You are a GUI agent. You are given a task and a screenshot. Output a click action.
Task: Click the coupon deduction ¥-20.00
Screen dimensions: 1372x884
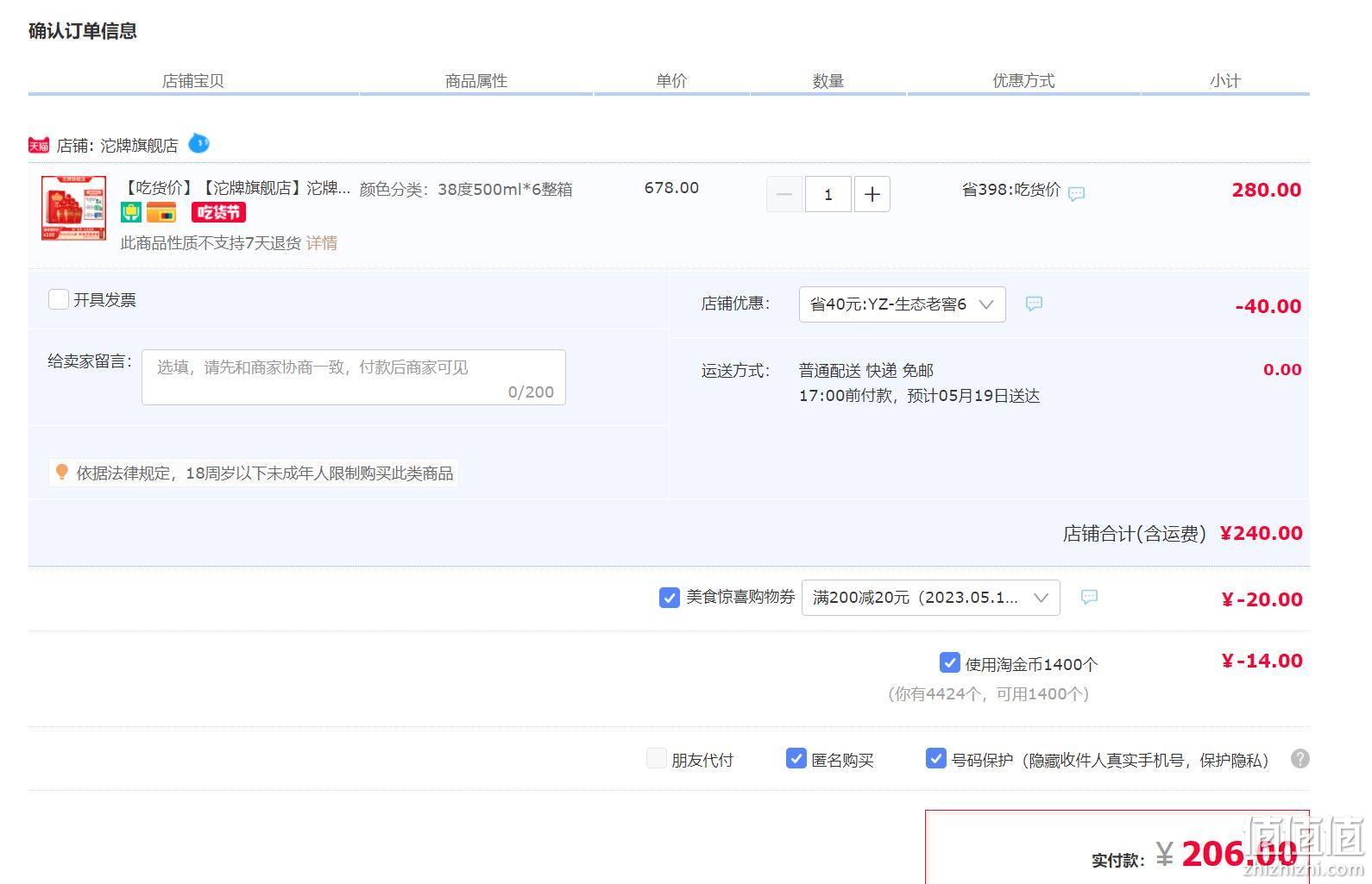(x=1262, y=599)
